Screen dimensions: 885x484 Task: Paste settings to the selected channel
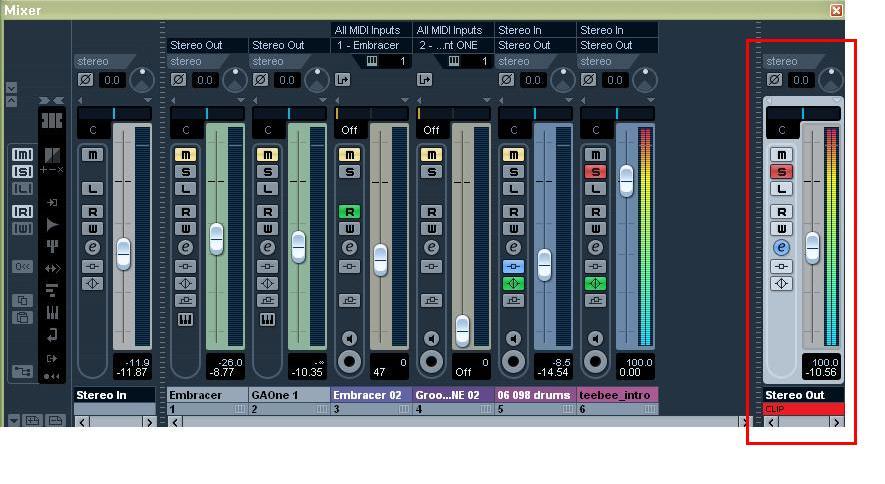[x=22, y=317]
